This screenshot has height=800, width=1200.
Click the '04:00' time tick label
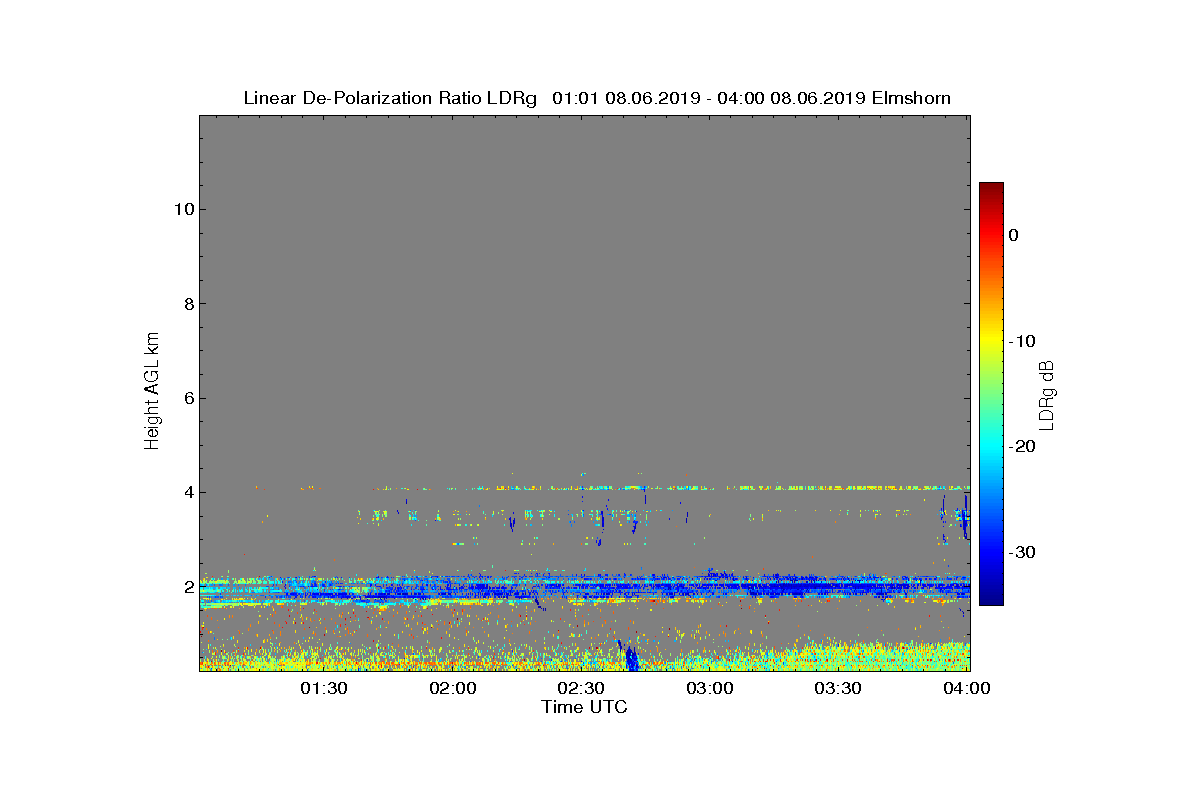968,688
